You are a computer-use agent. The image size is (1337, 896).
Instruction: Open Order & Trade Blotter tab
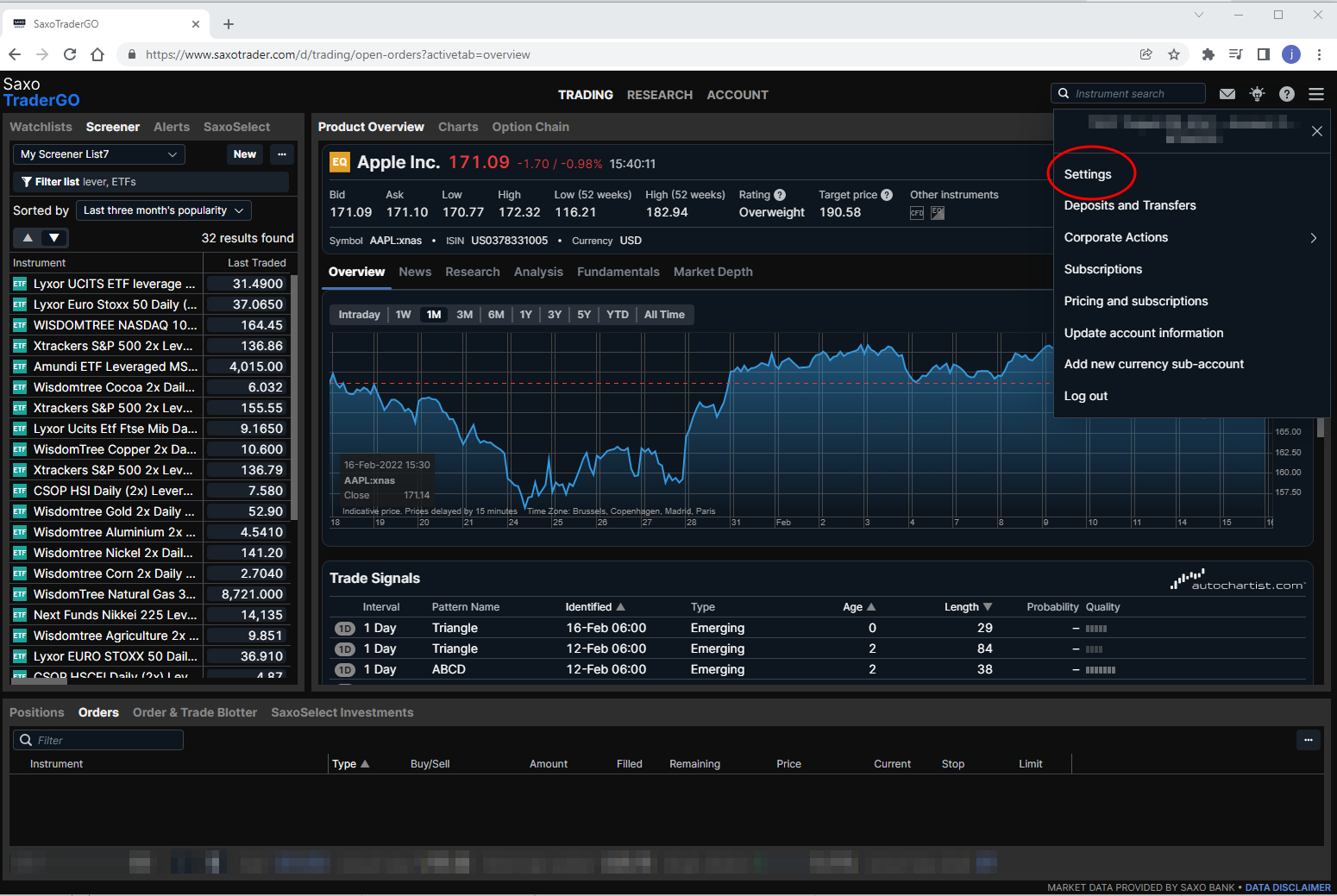click(x=195, y=712)
